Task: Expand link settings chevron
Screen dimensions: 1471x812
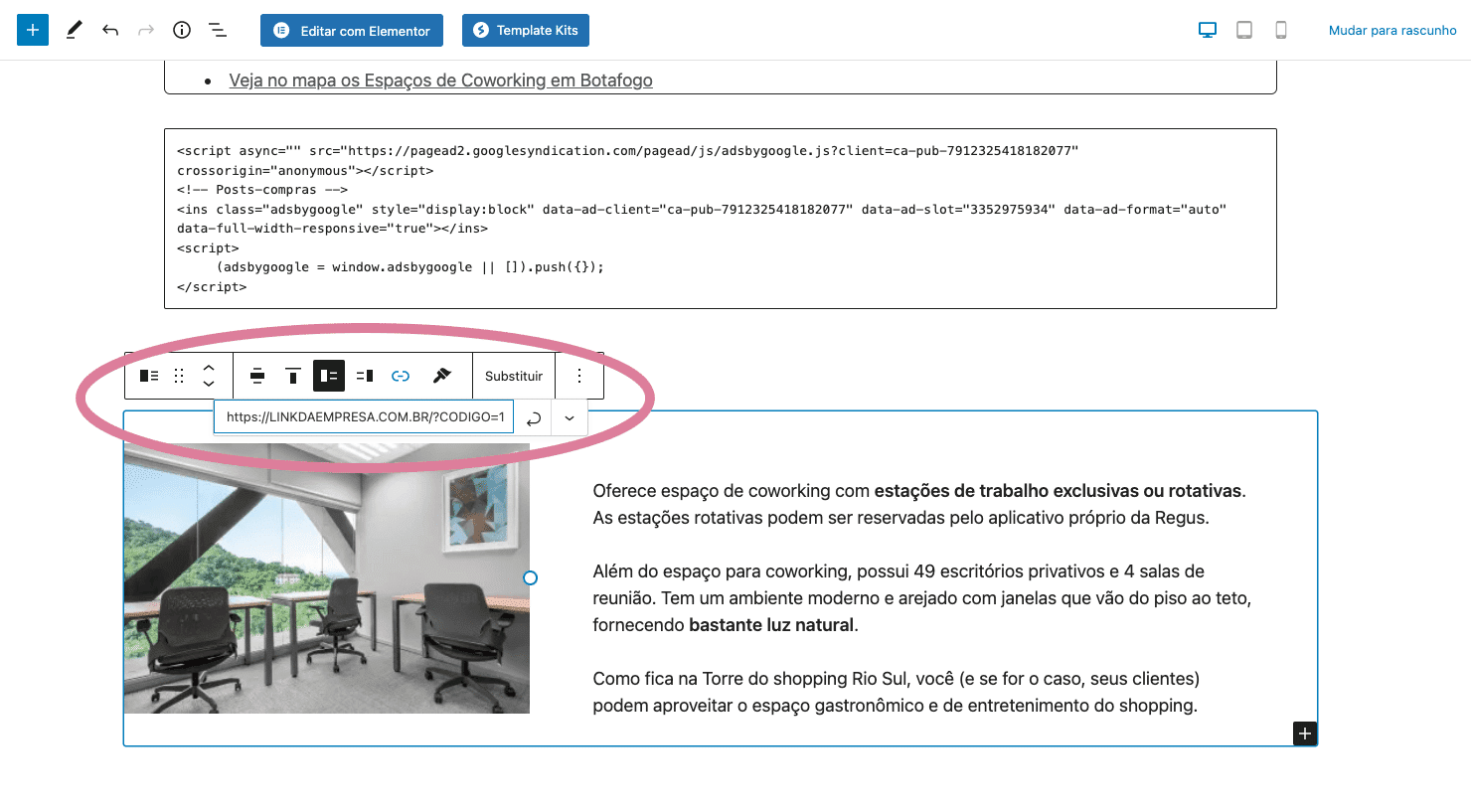Action: pos(570,418)
